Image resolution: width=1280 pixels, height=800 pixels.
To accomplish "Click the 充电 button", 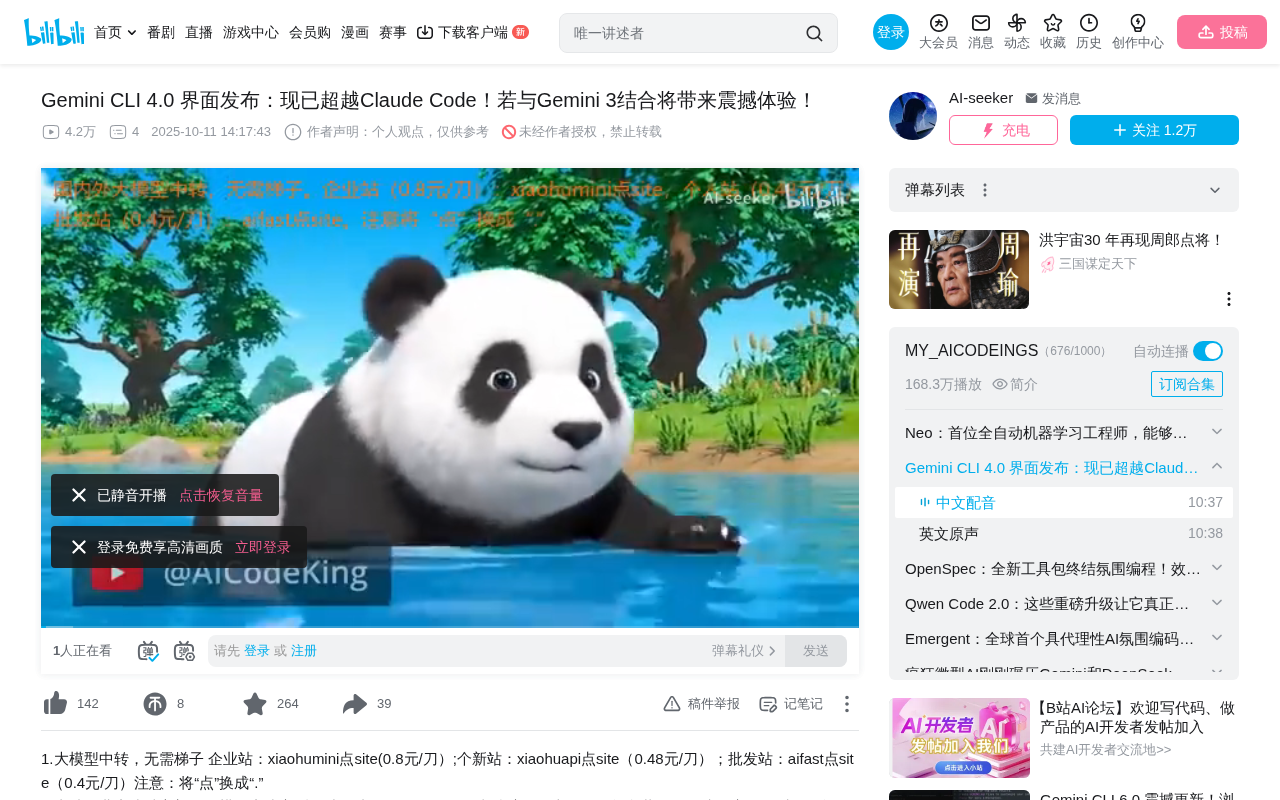I will tap(1003, 130).
